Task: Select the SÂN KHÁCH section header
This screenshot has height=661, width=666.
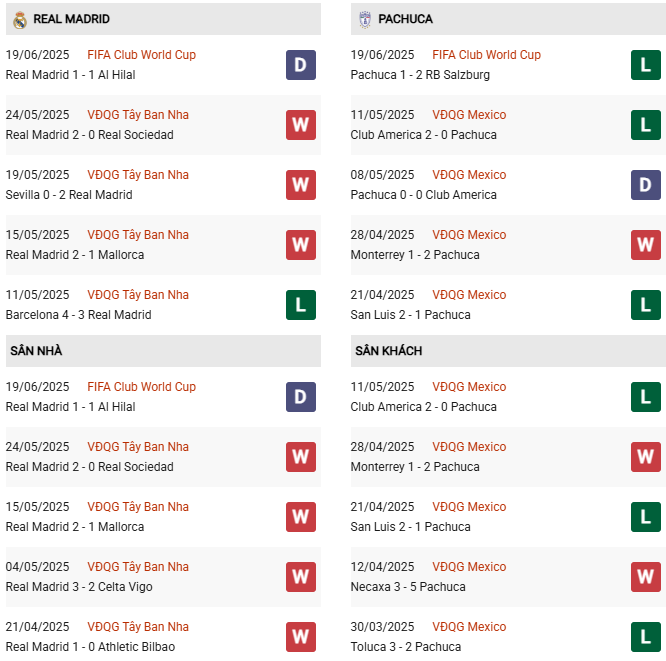Action: (388, 351)
